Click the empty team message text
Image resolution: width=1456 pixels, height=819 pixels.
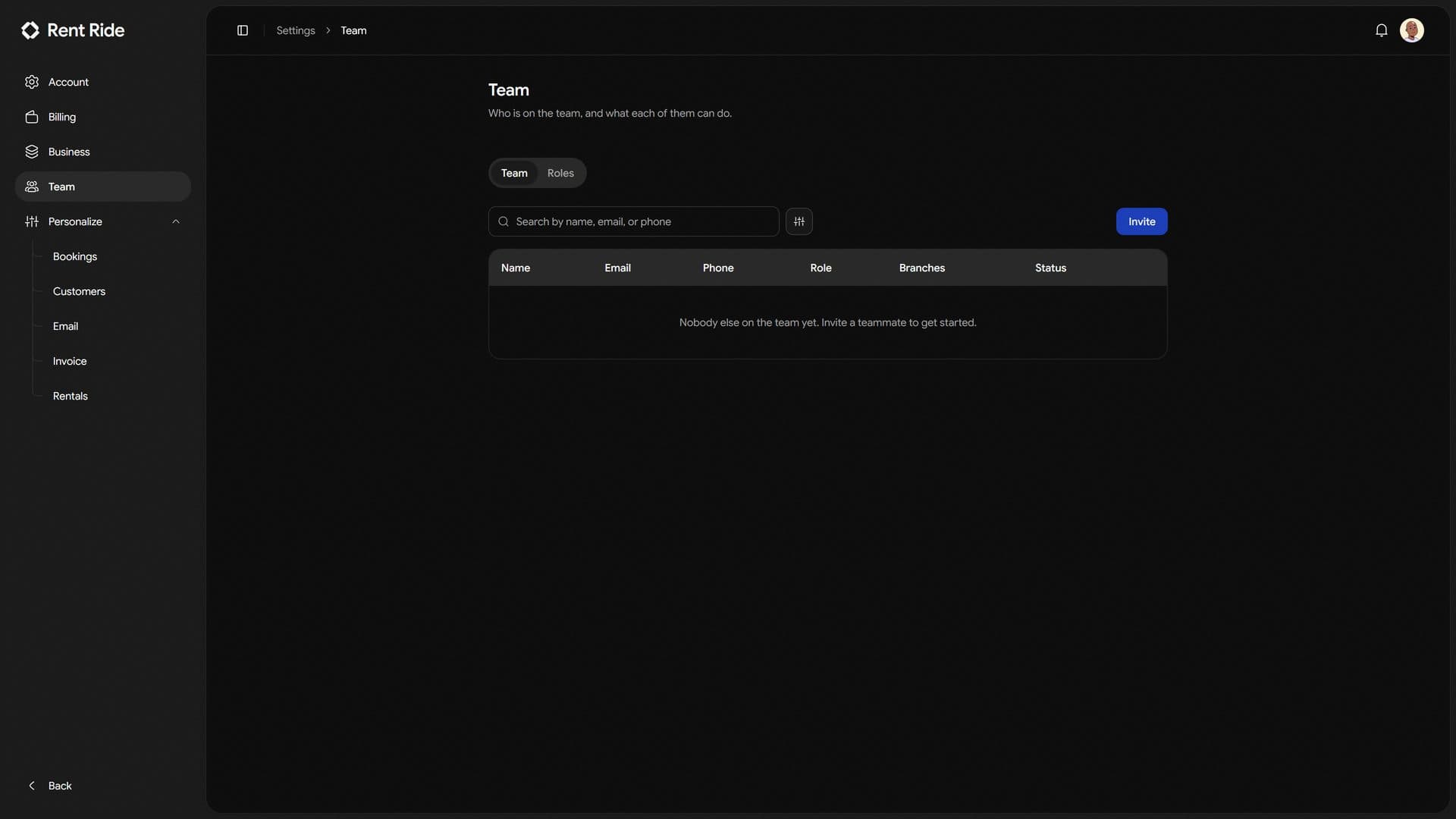pos(827,322)
